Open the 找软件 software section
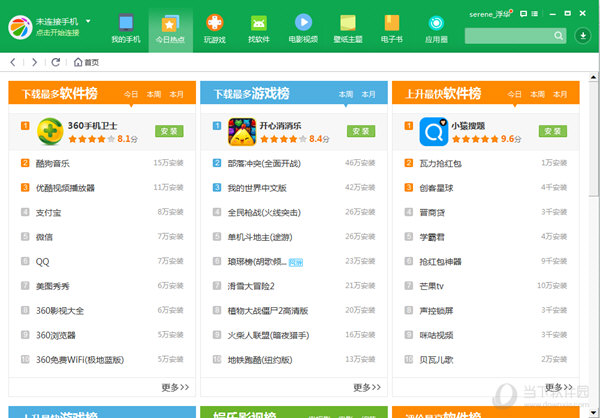The image size is (600, 418). click(x=259, y=29)
